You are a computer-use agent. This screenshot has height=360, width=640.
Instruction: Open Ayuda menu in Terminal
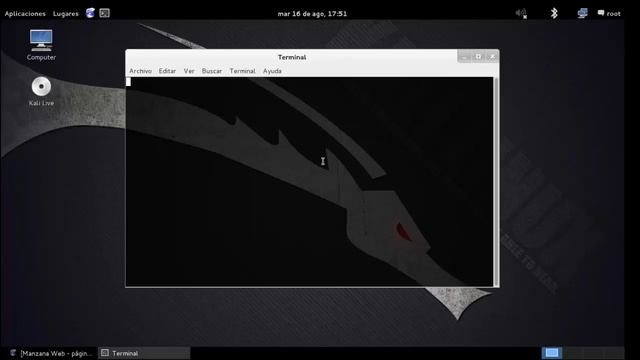tap(272, 71)
